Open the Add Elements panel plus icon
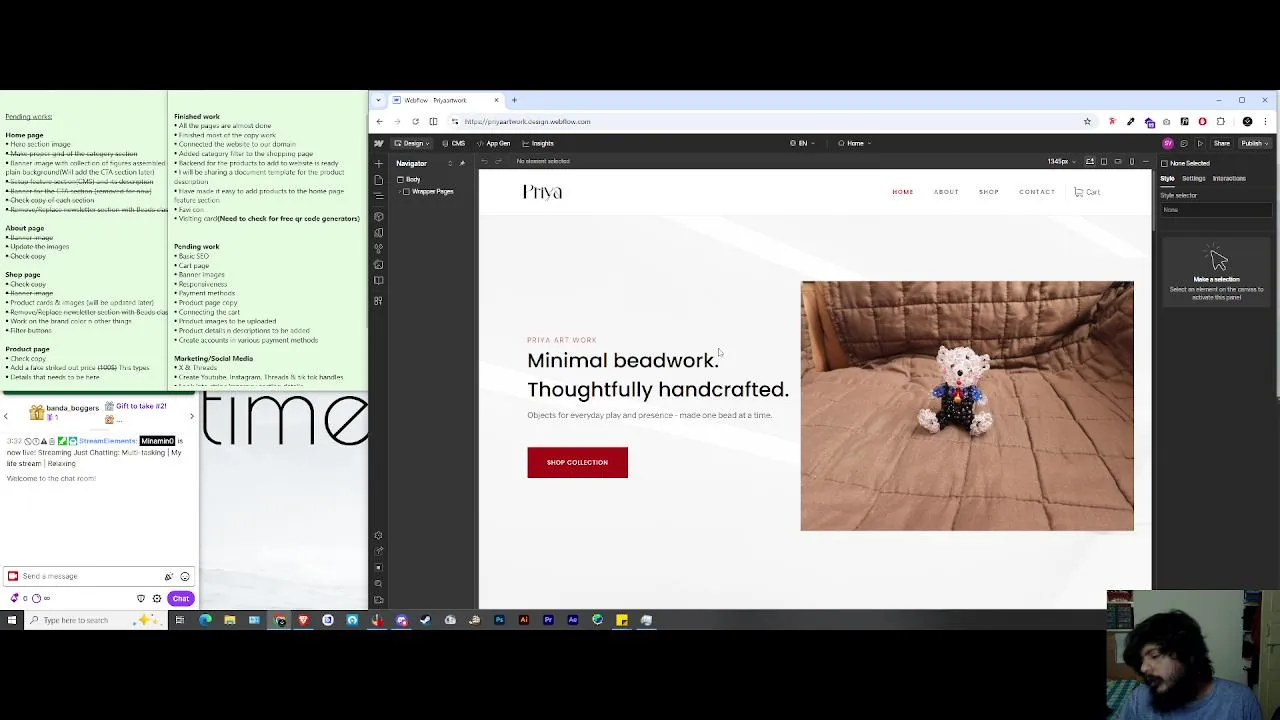The image size is (1280, 720). (378, 164)
